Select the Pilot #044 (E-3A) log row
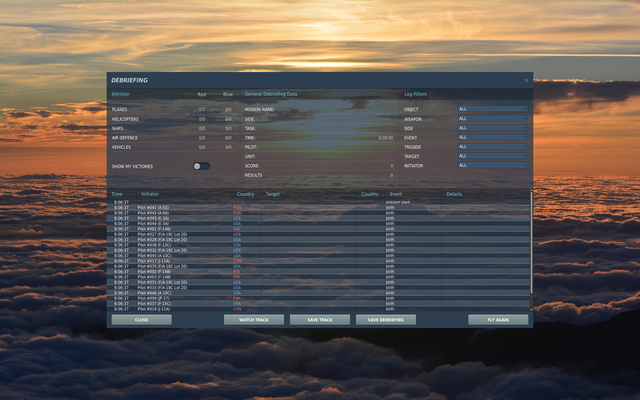This screenshot has height=400, width=640. click(x=318, y=224)
